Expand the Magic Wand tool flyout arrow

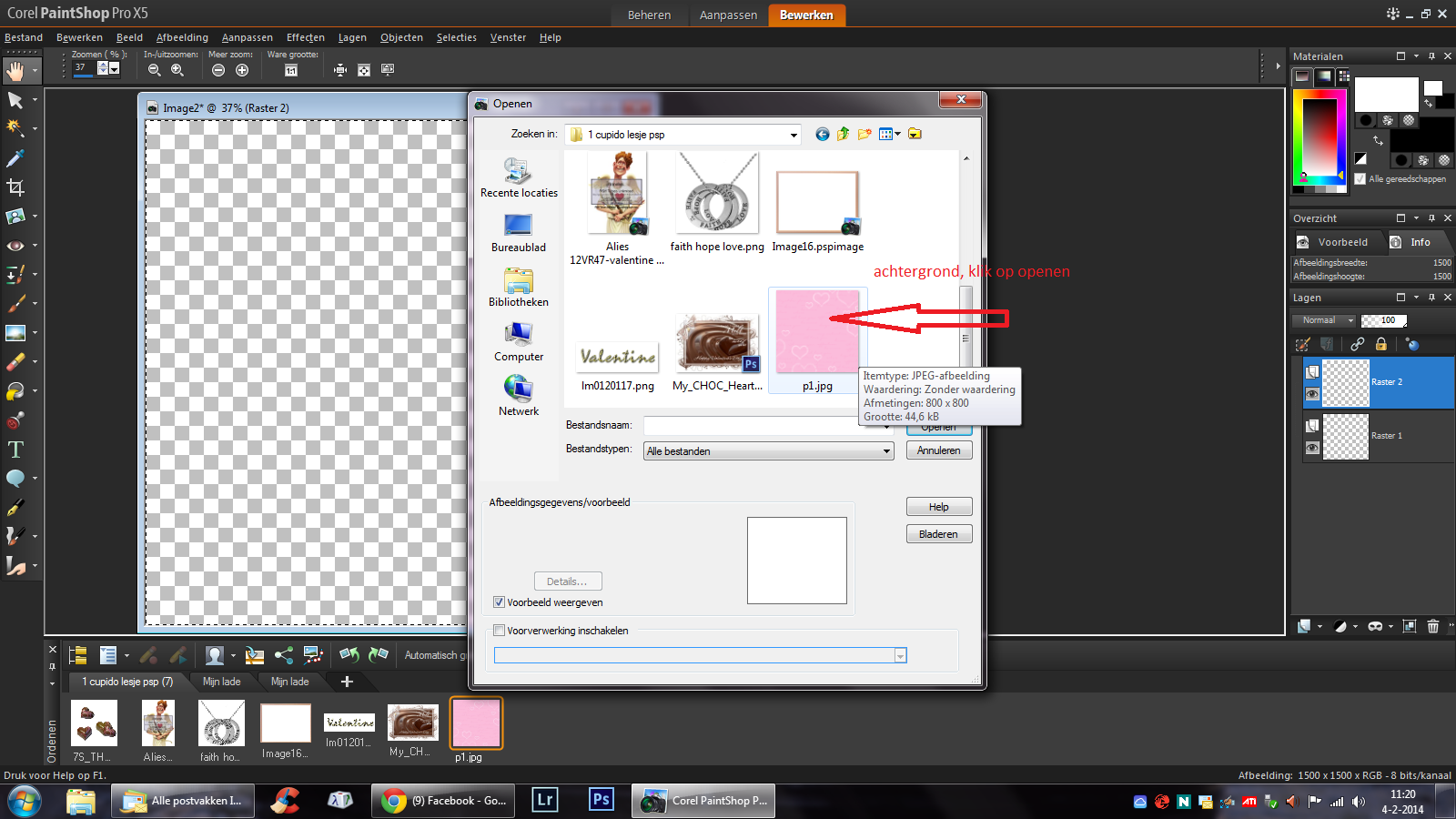click(x=35, y=128)
